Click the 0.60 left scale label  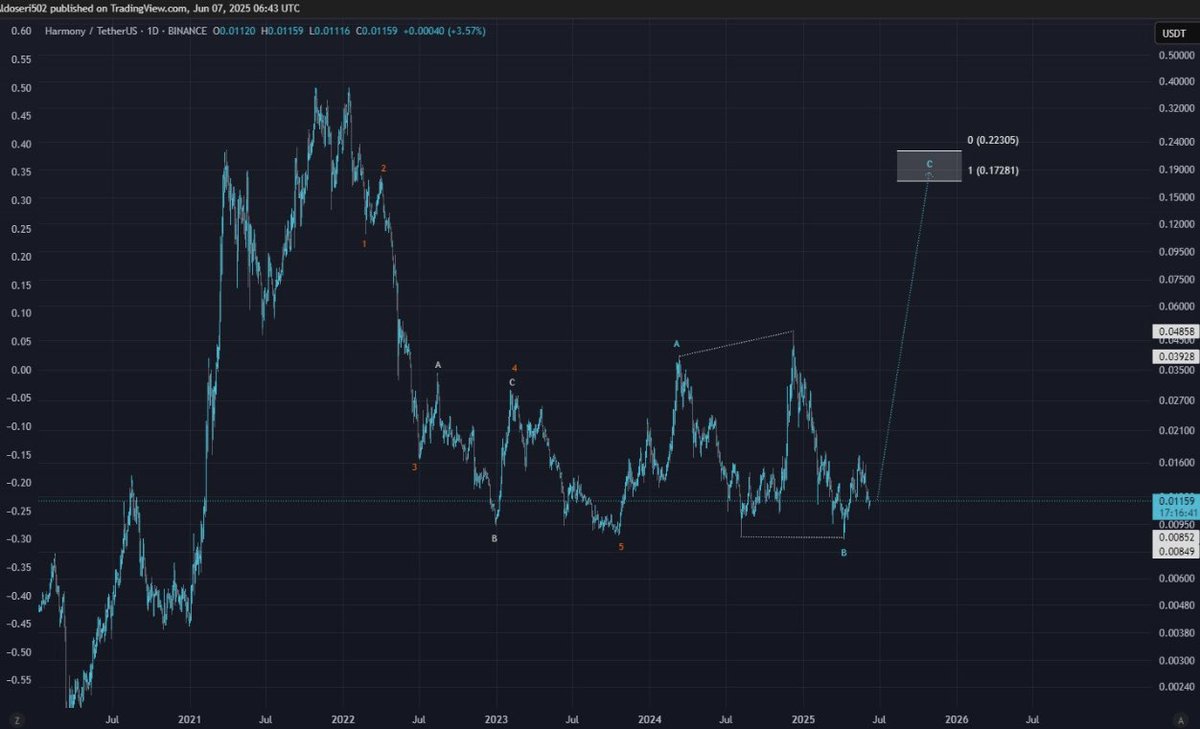(x=23, y=31)
